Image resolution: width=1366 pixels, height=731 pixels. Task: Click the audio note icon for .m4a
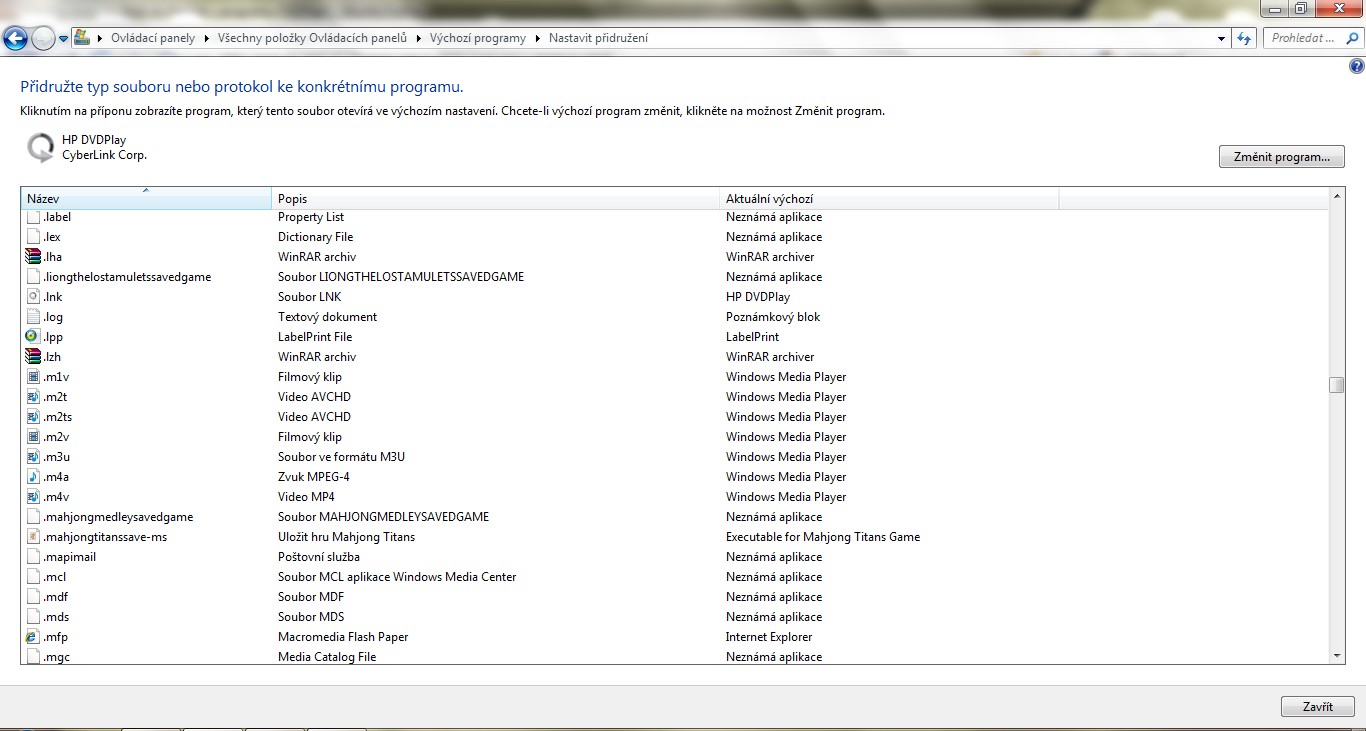[32, 477]
